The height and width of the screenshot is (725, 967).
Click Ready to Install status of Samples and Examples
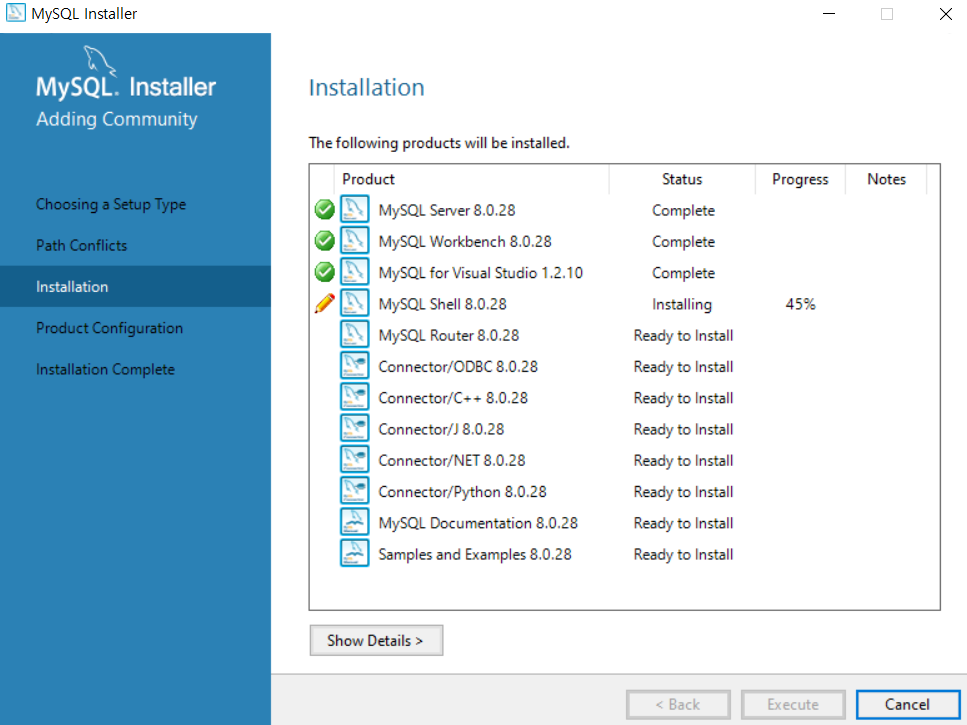[683, 555]
